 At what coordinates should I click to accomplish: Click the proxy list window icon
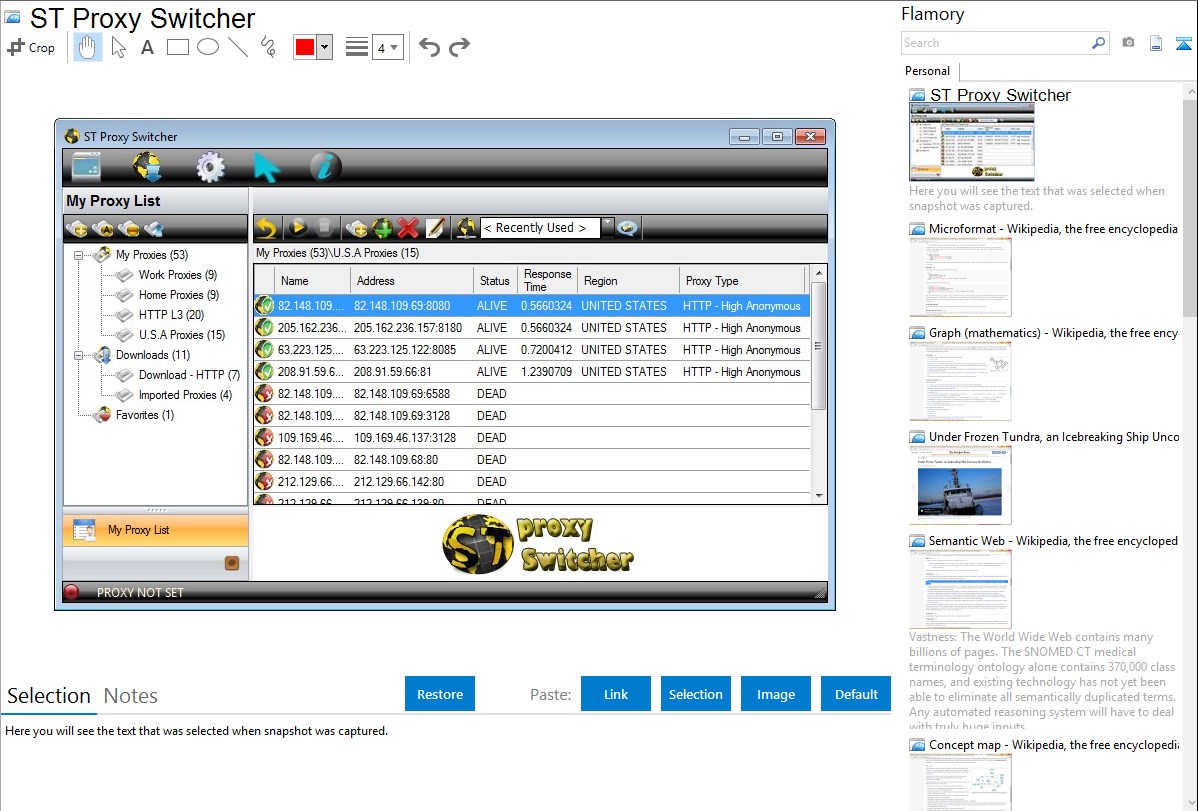coord(86,167)
